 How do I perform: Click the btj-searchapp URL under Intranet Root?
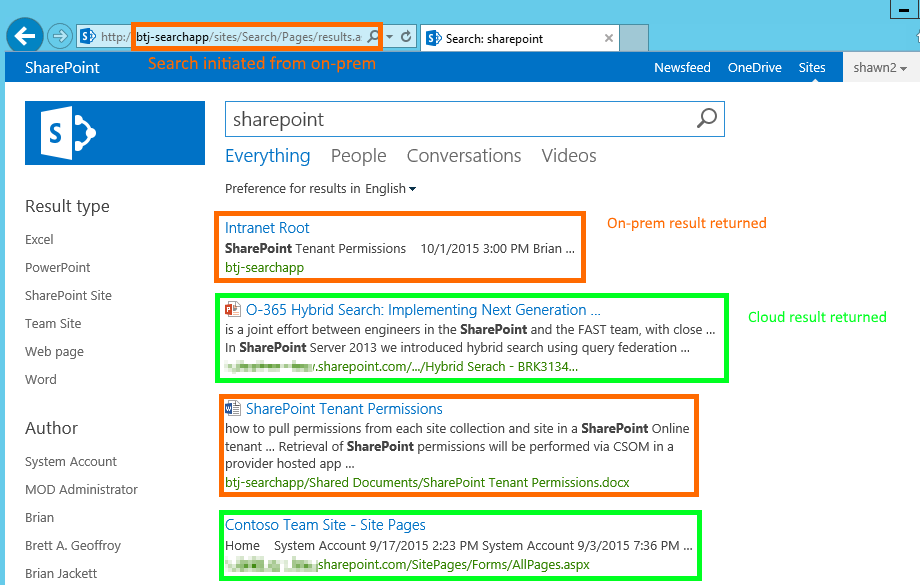pos(264,268)
